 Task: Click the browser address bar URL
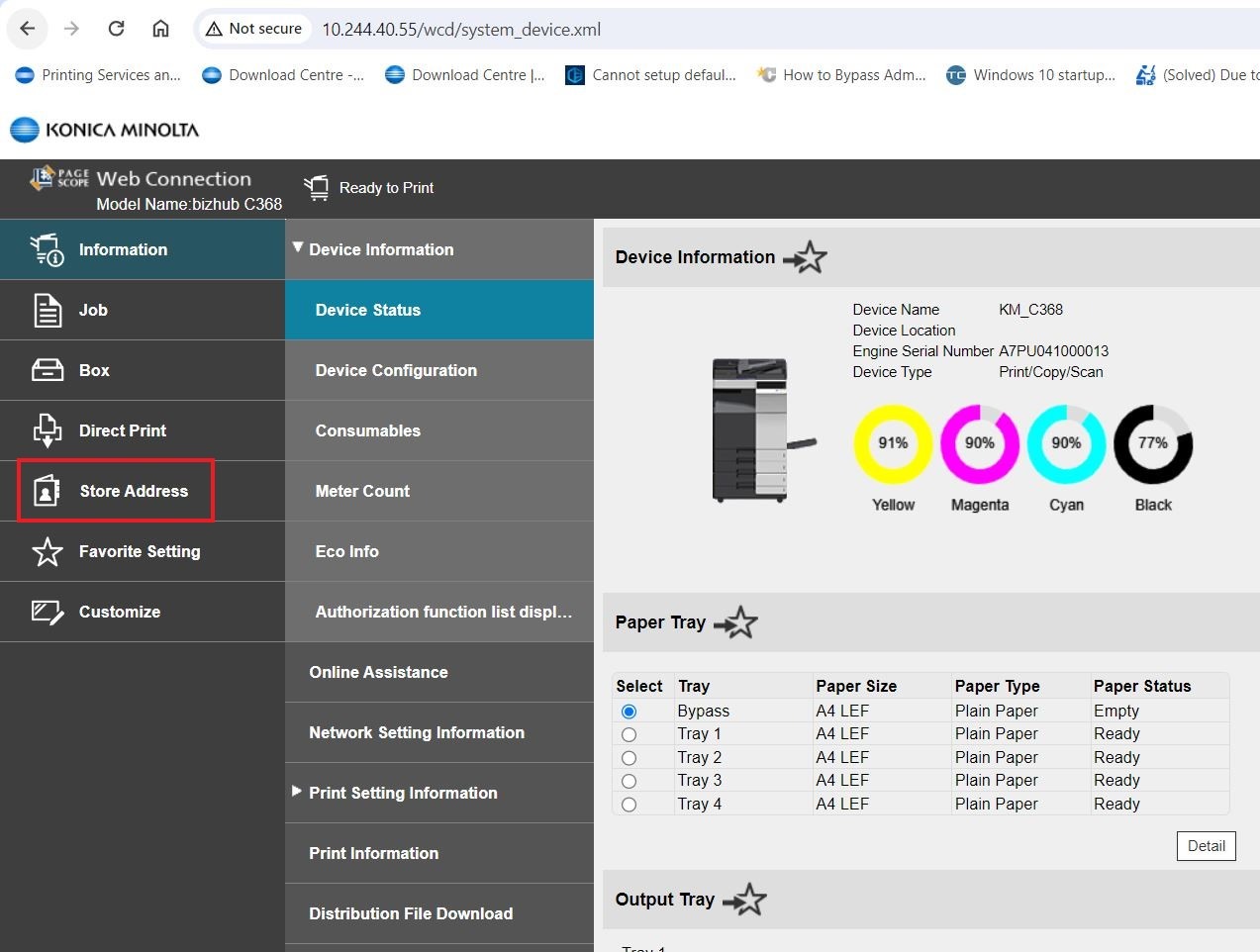tap(461, 30)
